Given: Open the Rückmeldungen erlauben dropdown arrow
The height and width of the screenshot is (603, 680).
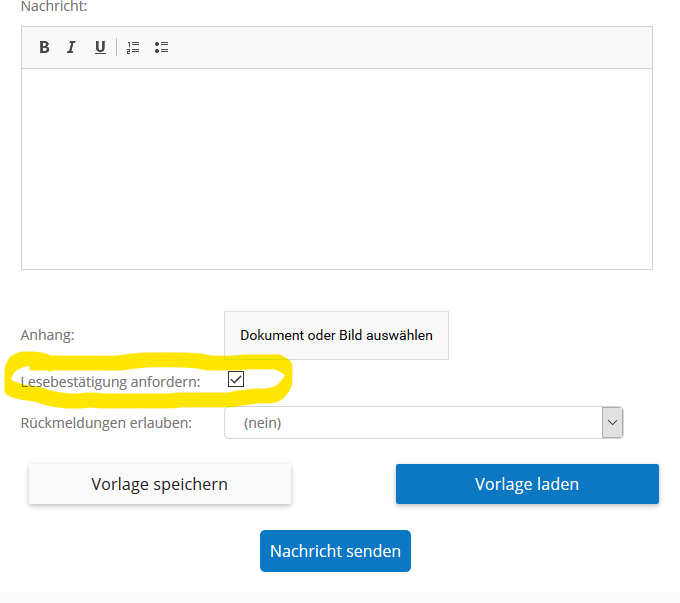Looking at the screenshot, I should coord(612,423).
